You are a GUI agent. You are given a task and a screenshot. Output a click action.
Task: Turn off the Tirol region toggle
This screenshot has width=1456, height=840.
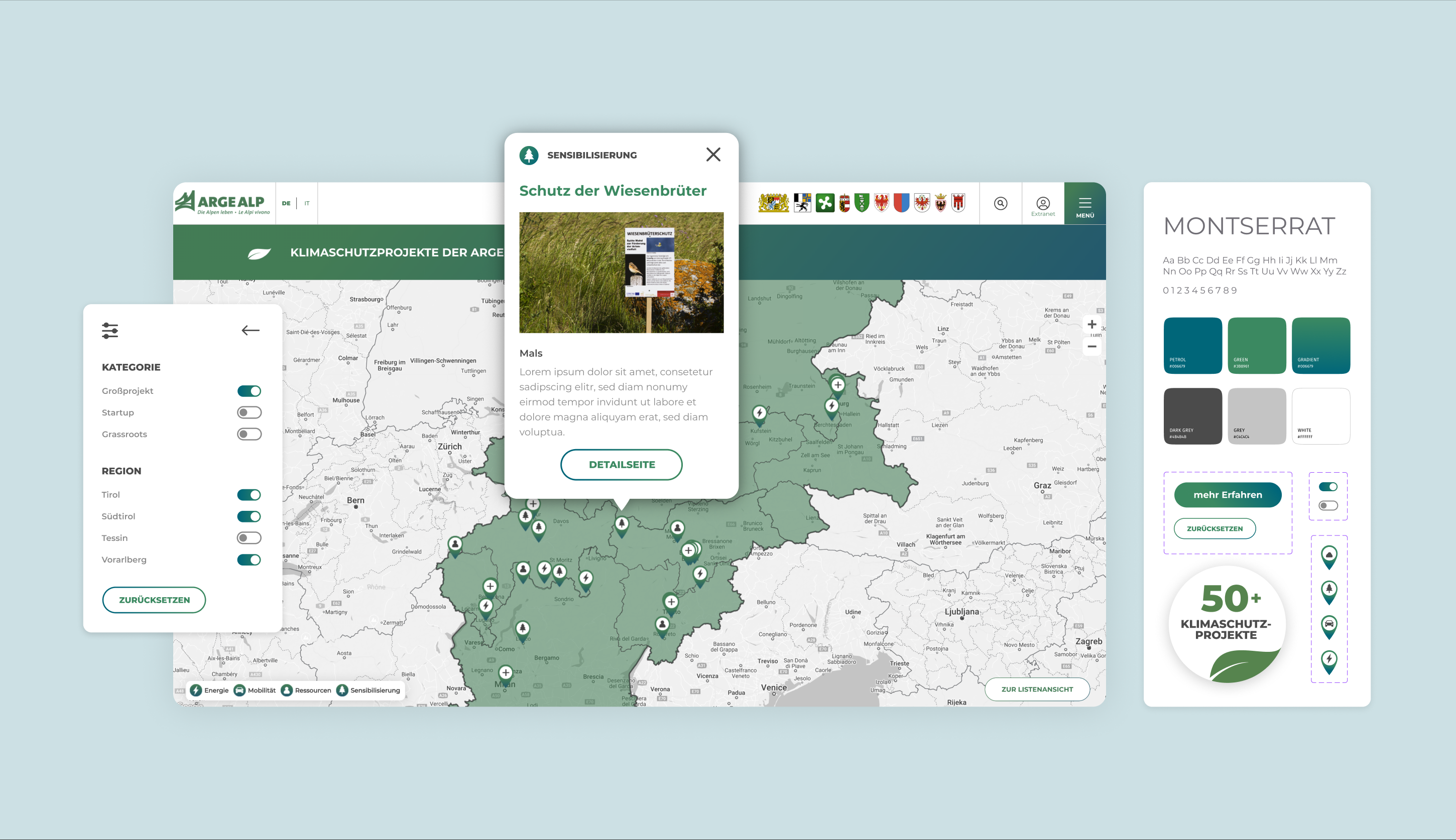[x=250, y=495]
